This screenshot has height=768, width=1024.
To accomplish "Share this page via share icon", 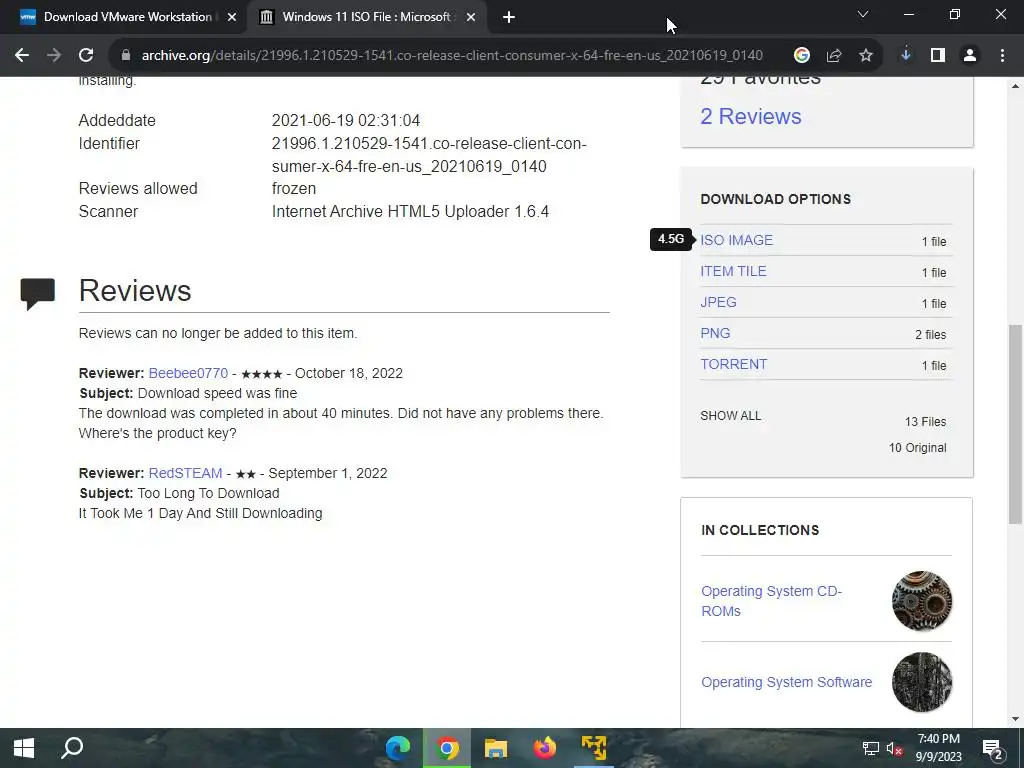I will pos(834,56).
